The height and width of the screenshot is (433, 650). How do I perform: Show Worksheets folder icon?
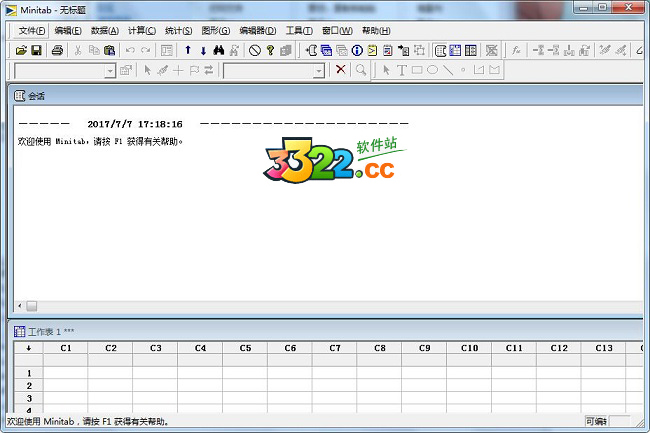coord(327,51)
